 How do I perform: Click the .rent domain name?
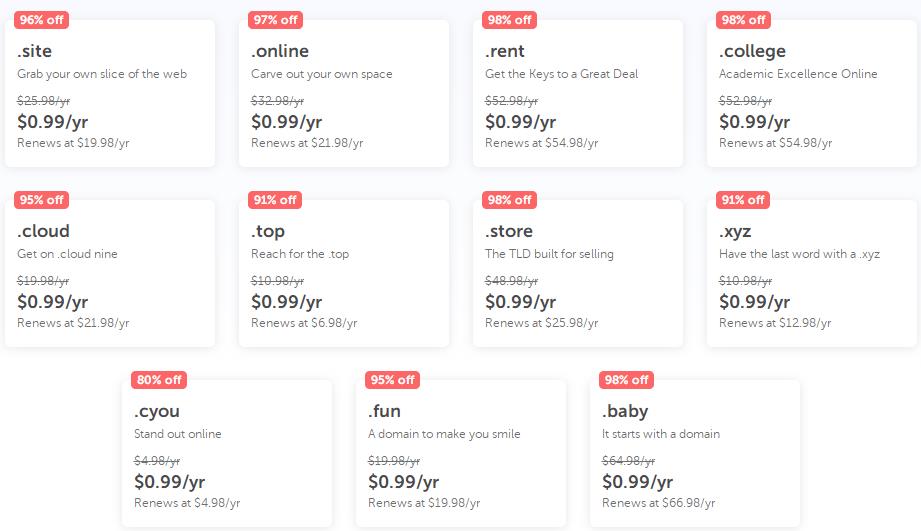tap(505, 51)
